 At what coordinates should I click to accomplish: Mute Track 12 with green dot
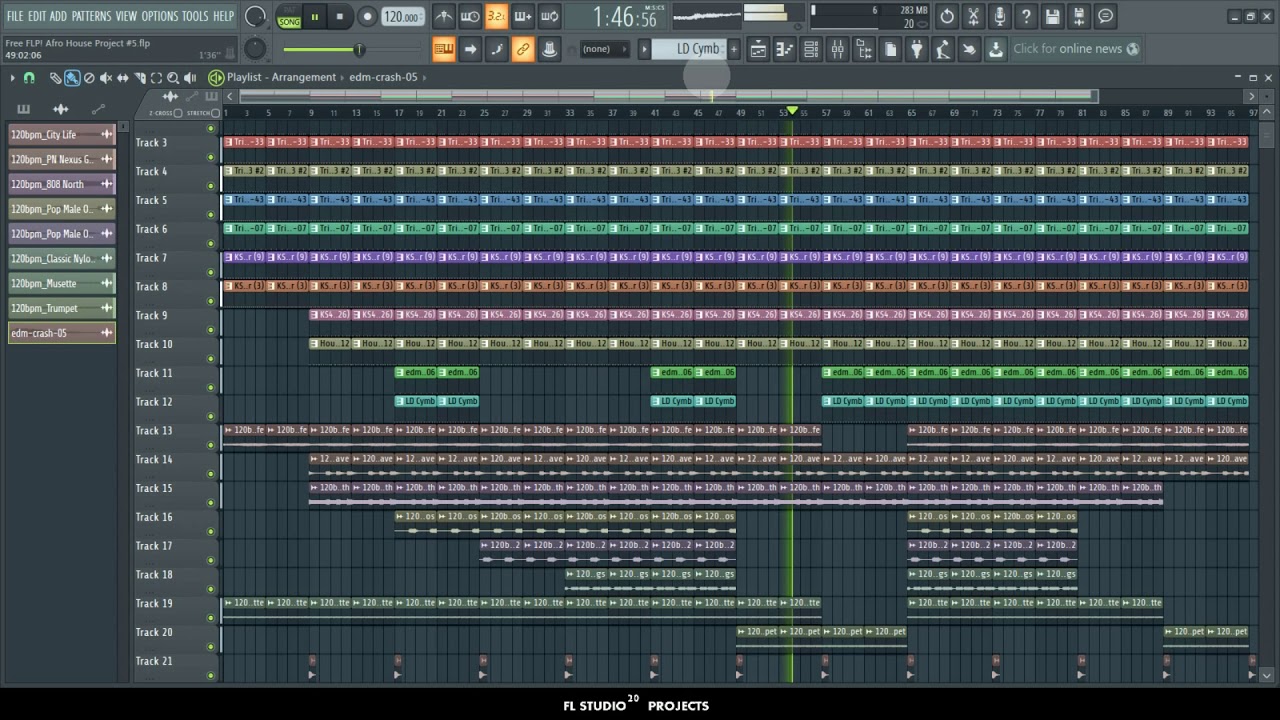tap(211, 416)
